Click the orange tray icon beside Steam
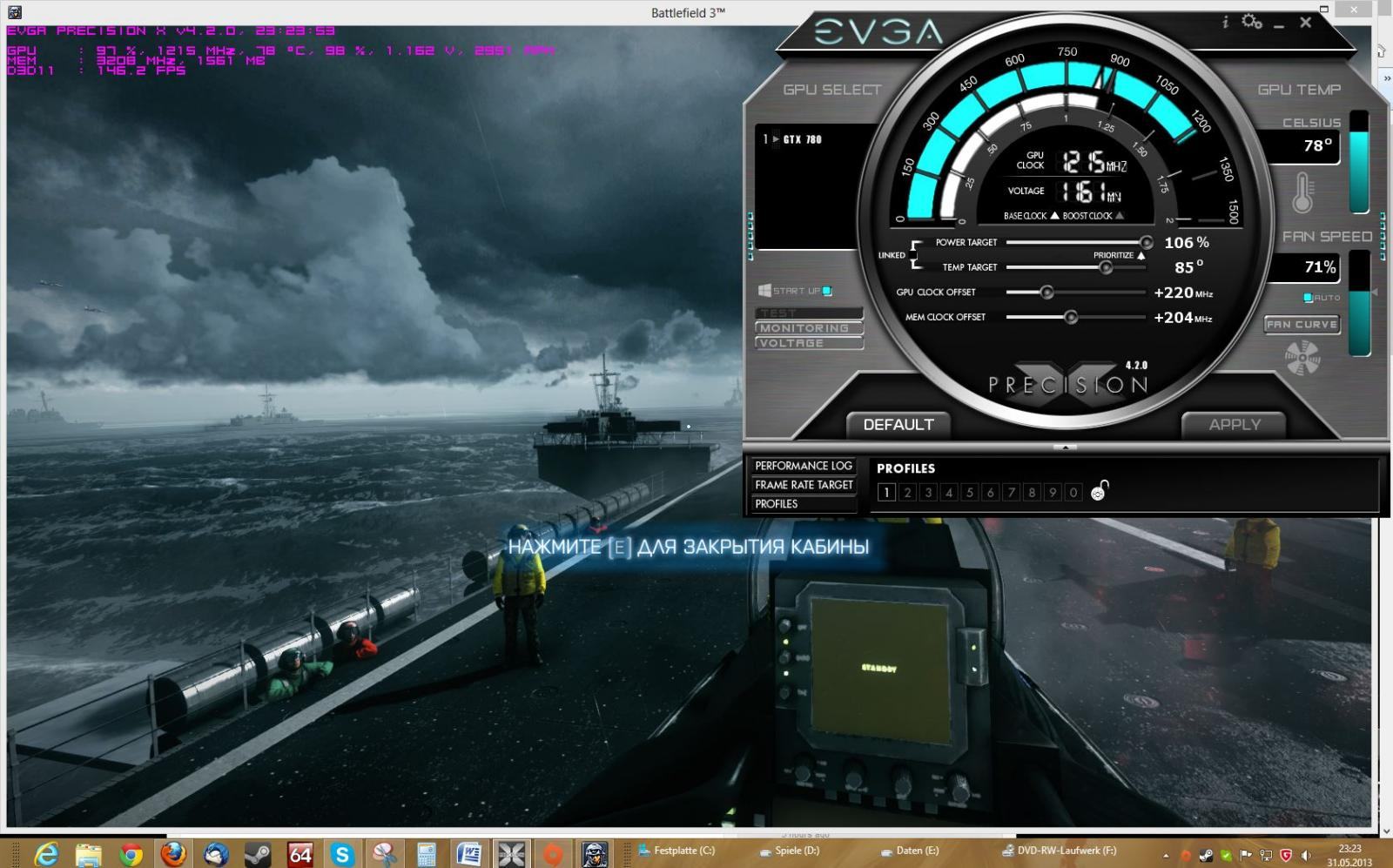The width and height of the screenshot is (1393, 868). point(1186,855)
